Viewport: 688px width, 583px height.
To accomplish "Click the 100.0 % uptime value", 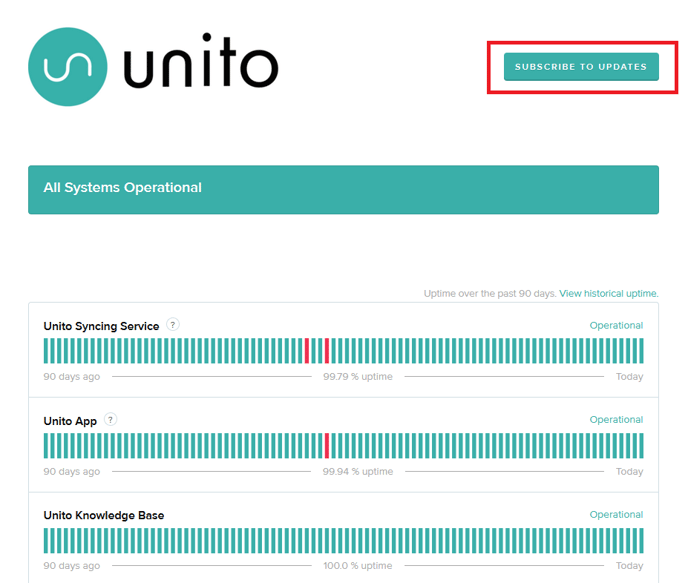I will [x=358, y=566].
